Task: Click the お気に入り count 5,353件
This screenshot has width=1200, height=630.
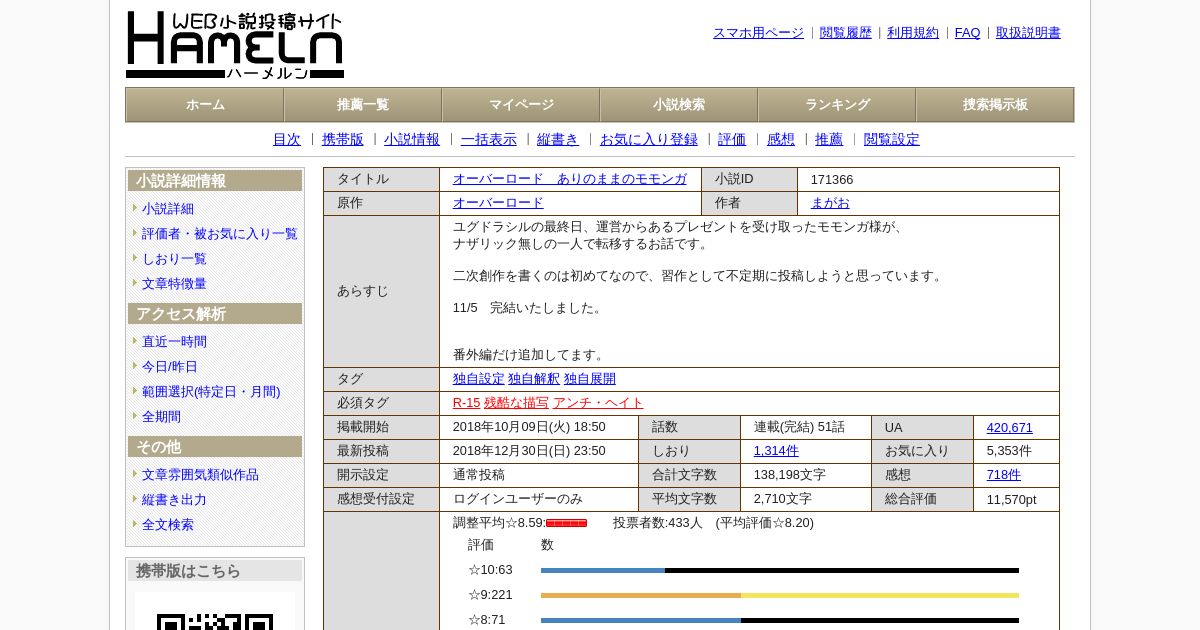Action: point(1009,451)
